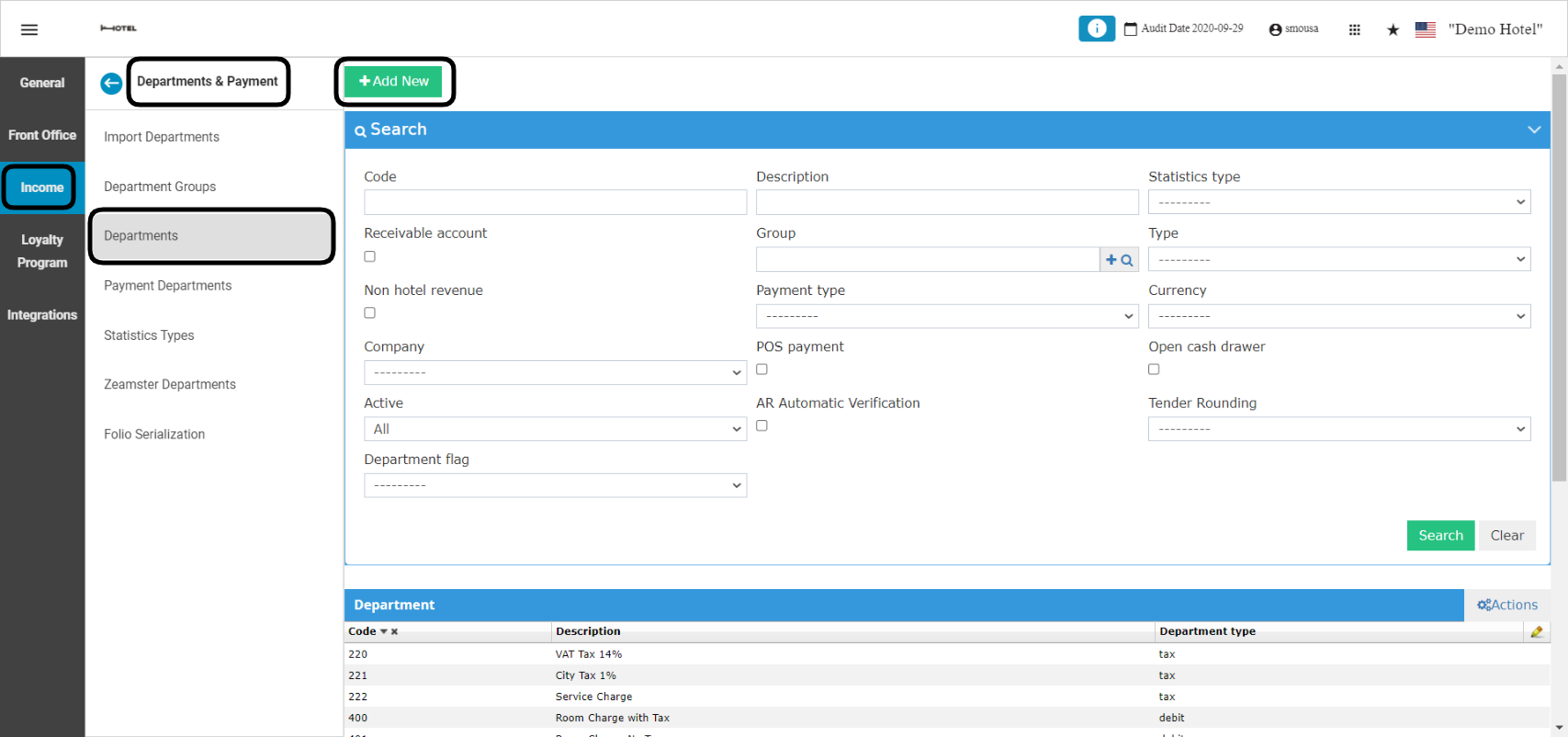Enable the Open cash drawer checkbox

[1154, 369]
